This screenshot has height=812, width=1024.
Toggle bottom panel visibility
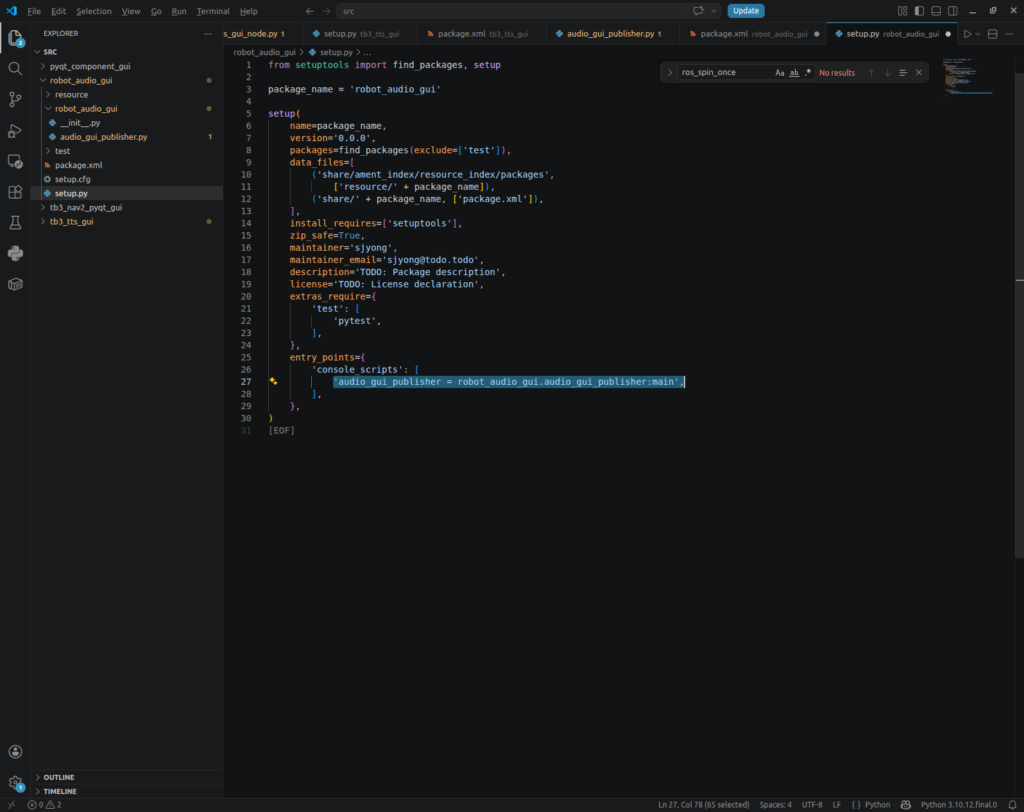[x=936, y=11]
